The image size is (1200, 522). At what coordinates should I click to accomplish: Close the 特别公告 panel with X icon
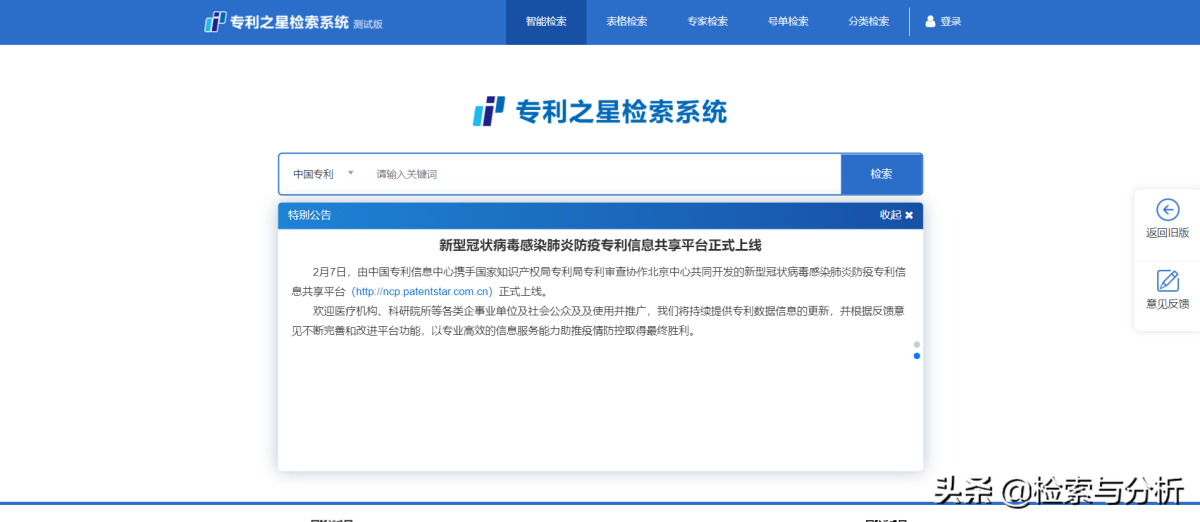909,215
